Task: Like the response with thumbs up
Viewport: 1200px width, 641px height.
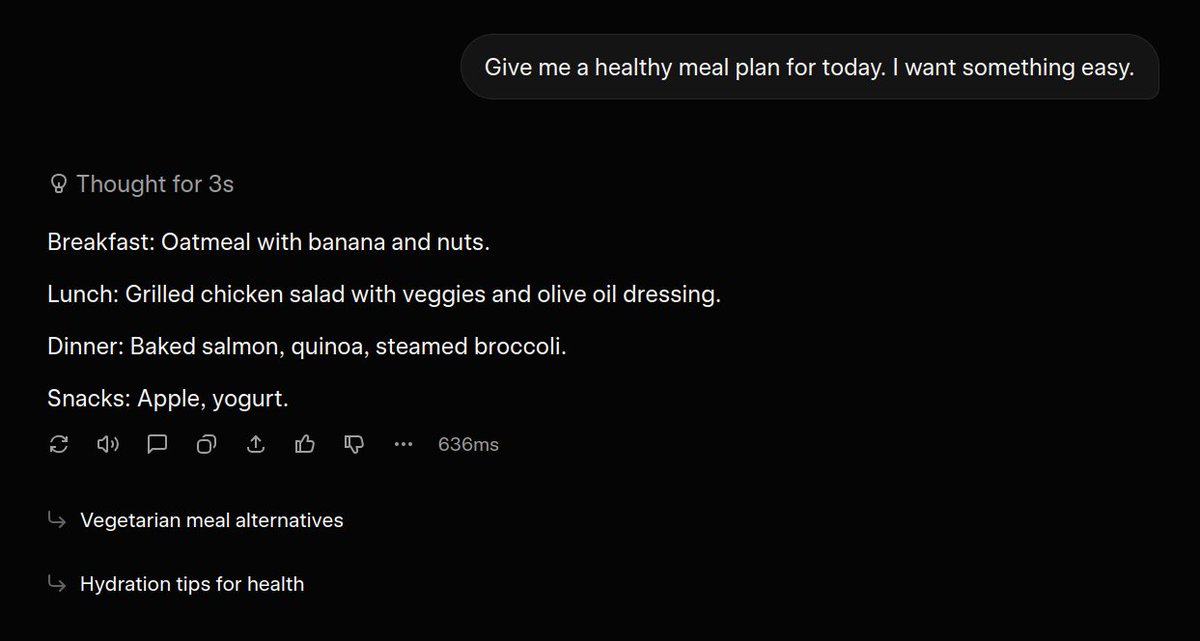Action: point(305,444)
